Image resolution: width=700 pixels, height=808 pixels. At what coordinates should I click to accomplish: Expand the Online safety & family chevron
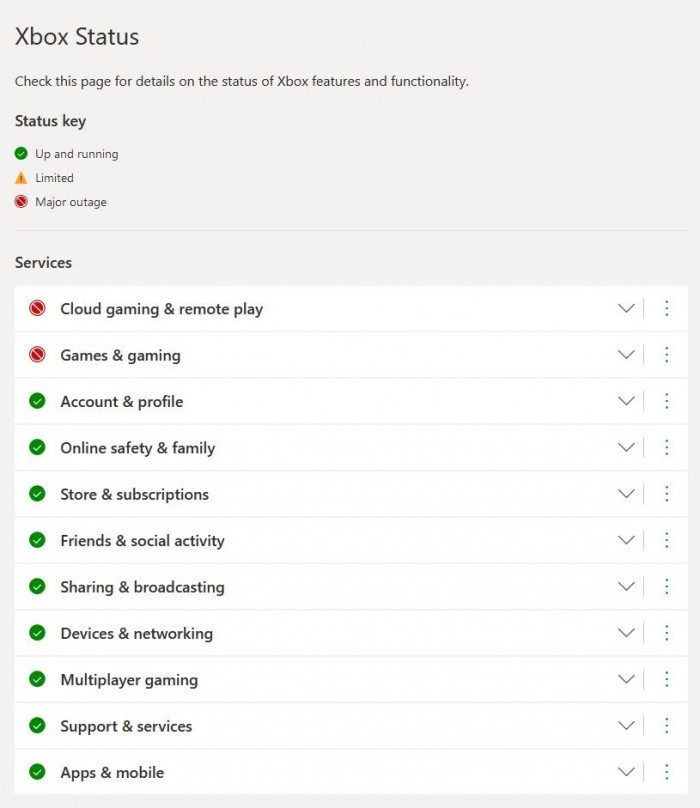626,448
